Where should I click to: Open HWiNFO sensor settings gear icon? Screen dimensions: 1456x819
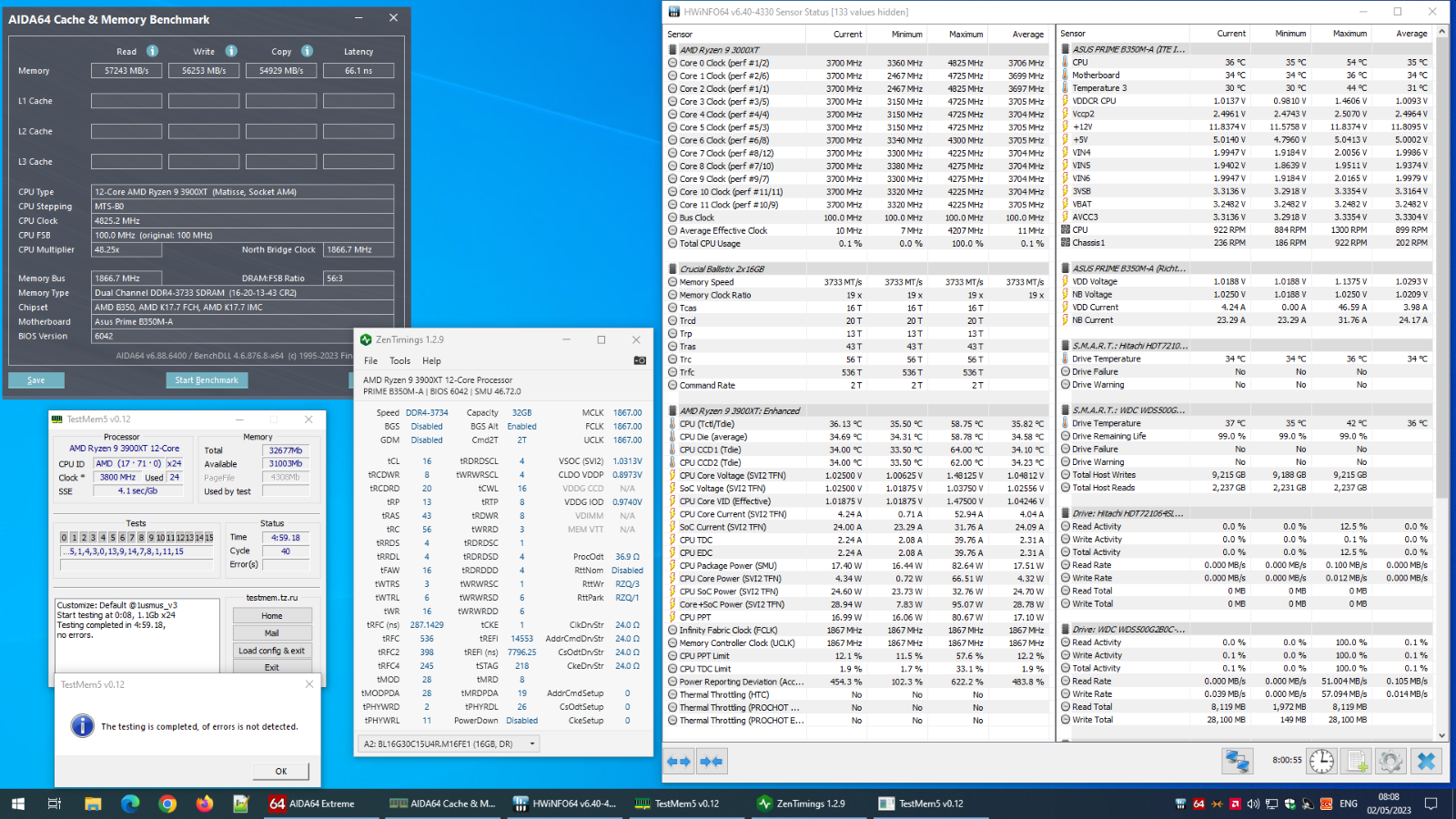click(x=1390, y=761)
